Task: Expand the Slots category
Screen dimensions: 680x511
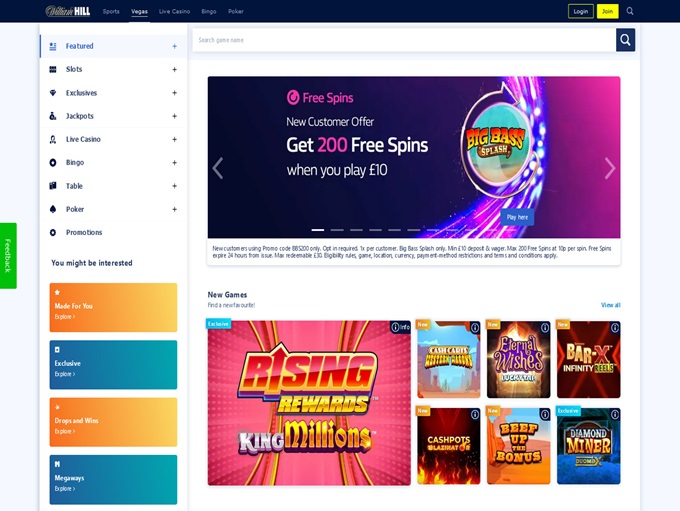Action: coord(174,69)
